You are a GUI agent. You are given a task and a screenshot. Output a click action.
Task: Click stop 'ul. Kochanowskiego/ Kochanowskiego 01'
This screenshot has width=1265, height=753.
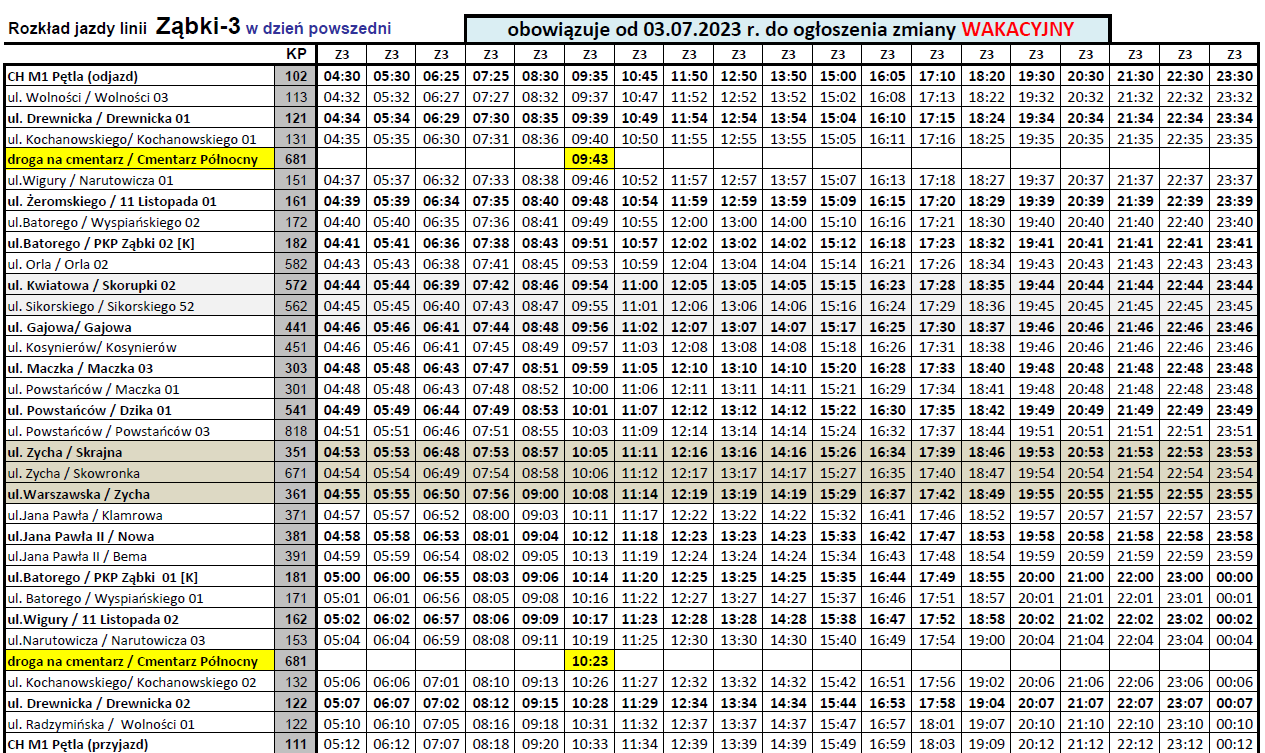(x=132, y=139)
